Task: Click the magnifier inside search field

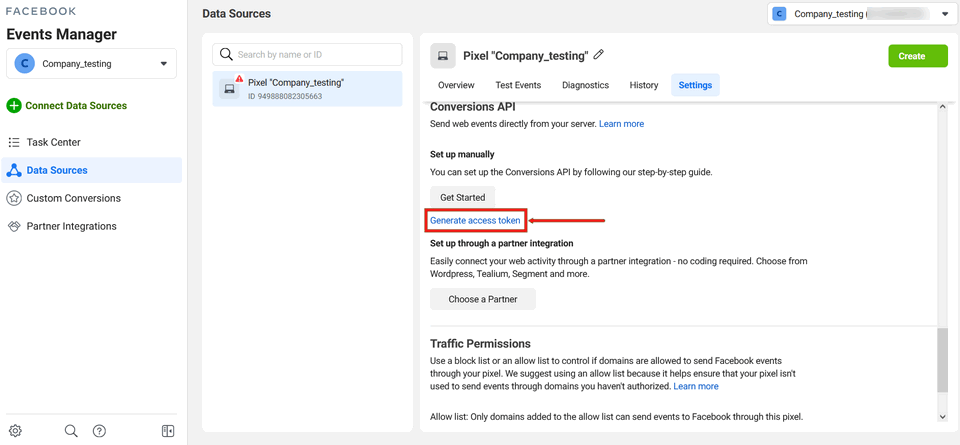Action: (227, 54)
